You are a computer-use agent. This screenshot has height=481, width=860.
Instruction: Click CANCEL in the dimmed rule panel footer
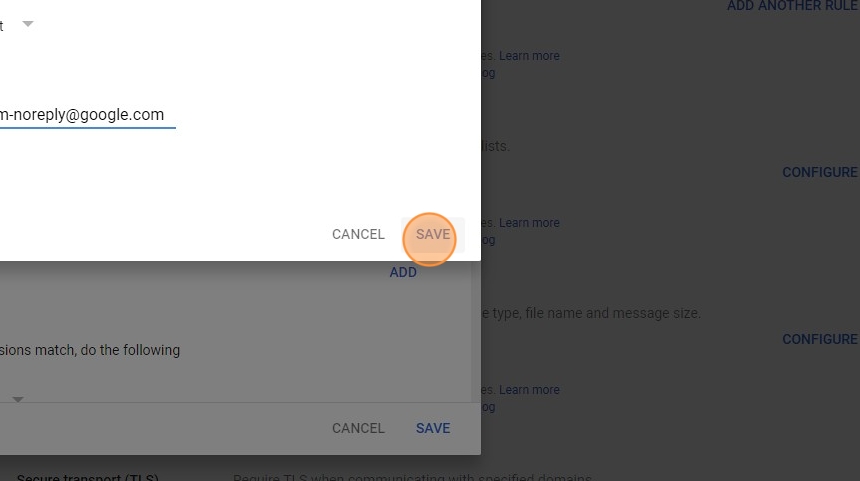[x=358, y=428]
